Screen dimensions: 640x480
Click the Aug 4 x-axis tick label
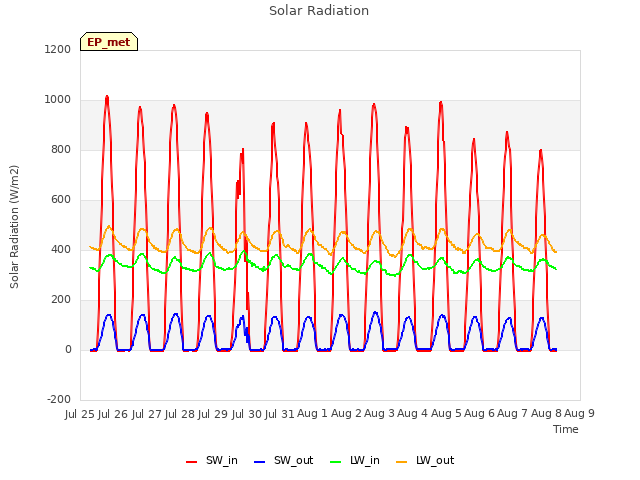413,413
